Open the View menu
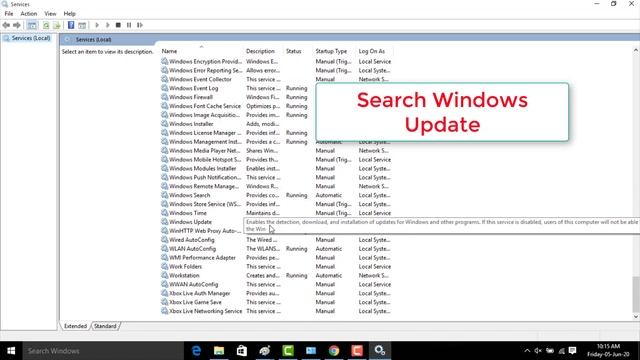The width and height of the screenshot is (640, 360). (50, 13)
